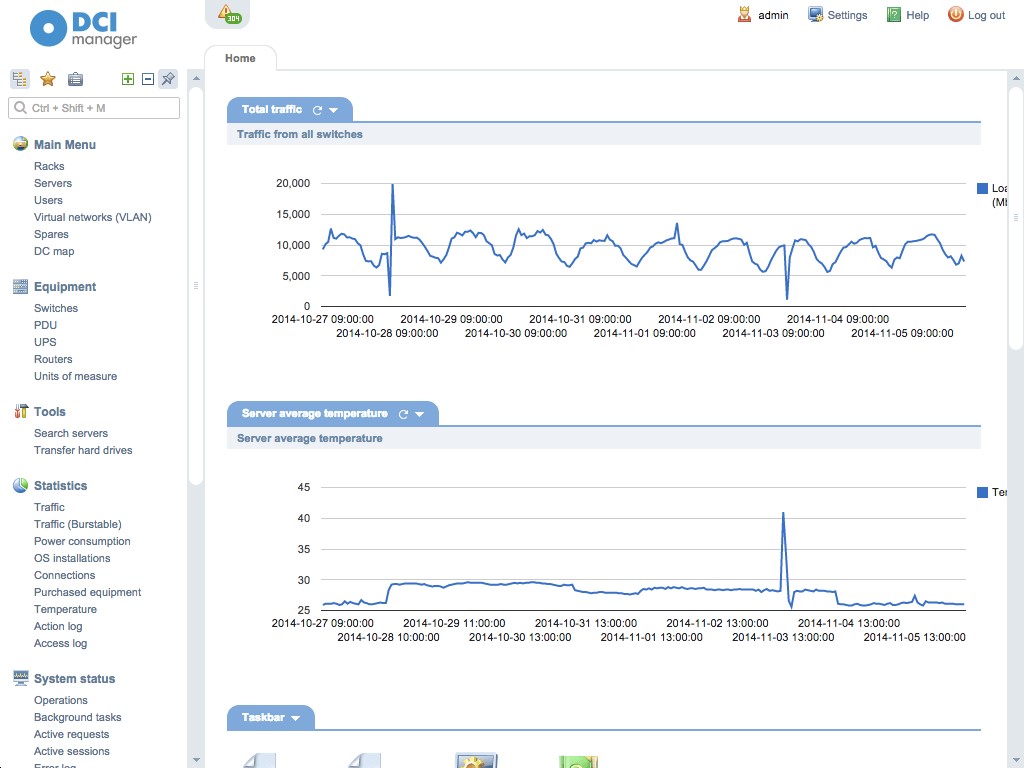Click the green plus expand-all icon

(x=130, y=77)
